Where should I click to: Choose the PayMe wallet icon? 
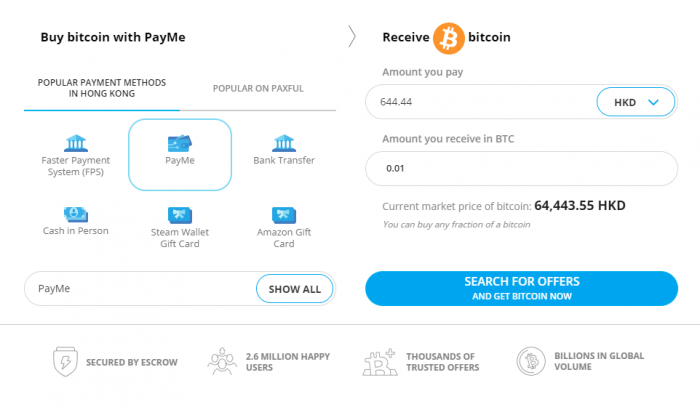click(180, 143)
